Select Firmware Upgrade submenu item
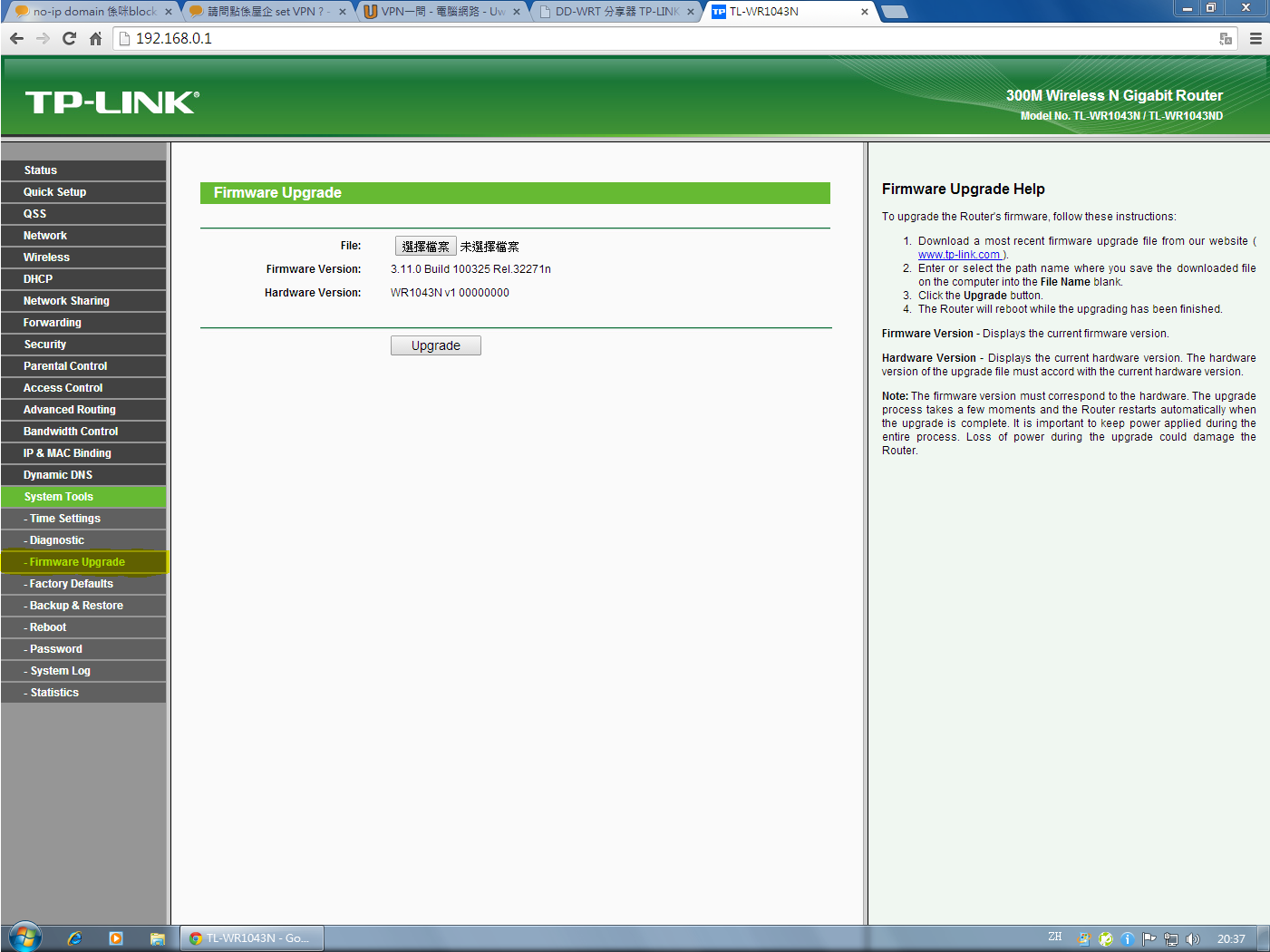The image size is (1270, 952). (83, 562)
